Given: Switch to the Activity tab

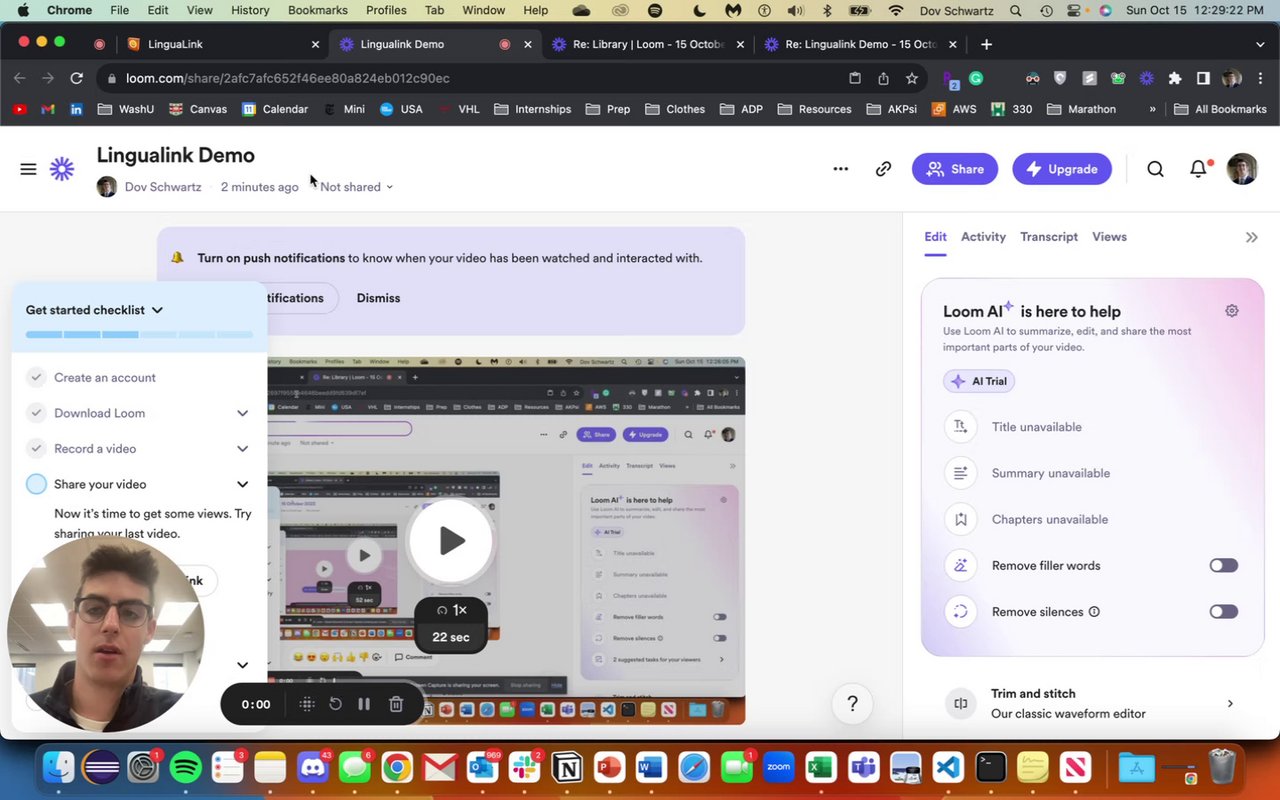Looking at the screenshot, I should click(x=983, y=237).
